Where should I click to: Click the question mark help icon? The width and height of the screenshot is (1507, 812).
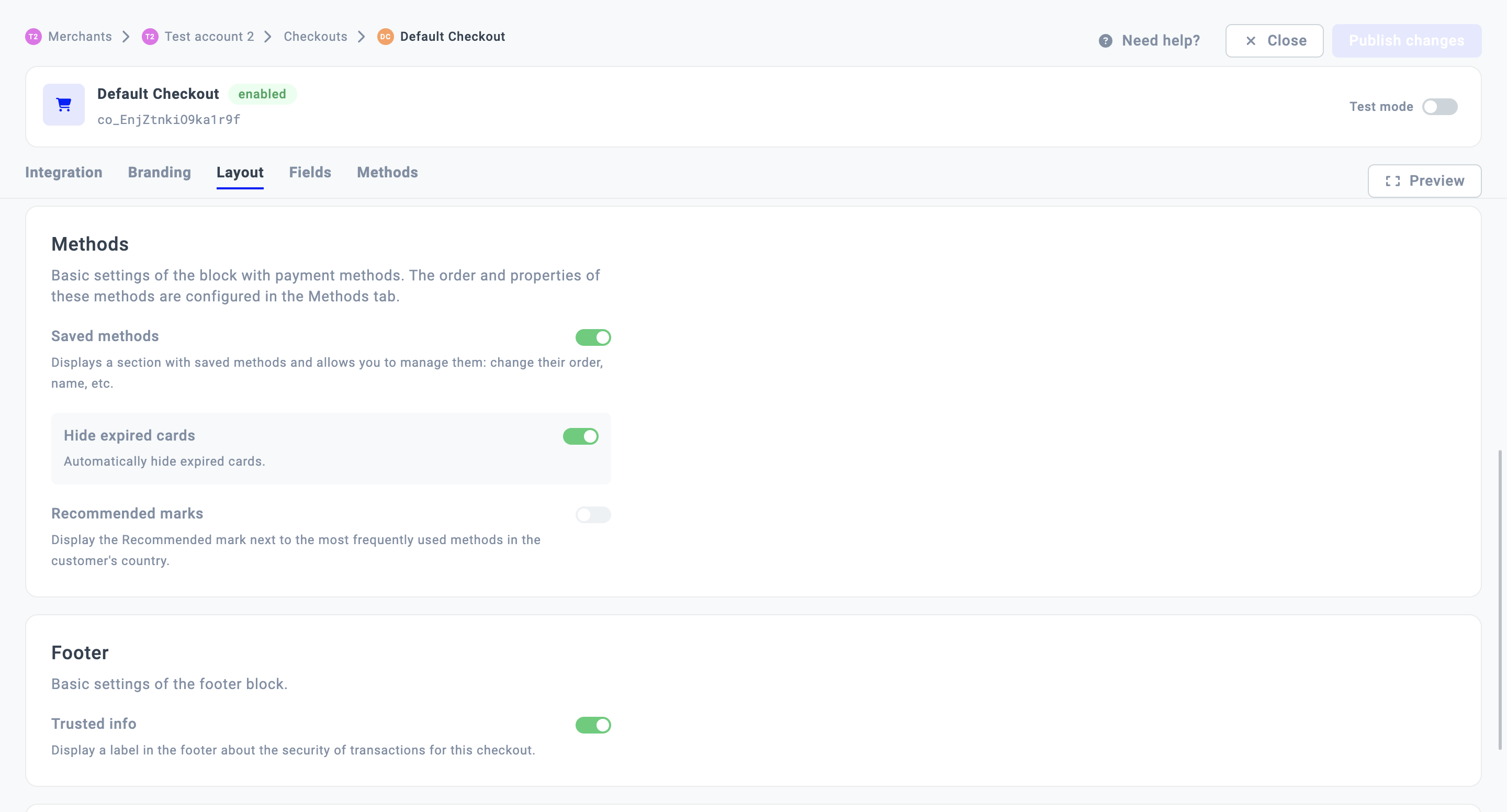(x=1105, y=41)
